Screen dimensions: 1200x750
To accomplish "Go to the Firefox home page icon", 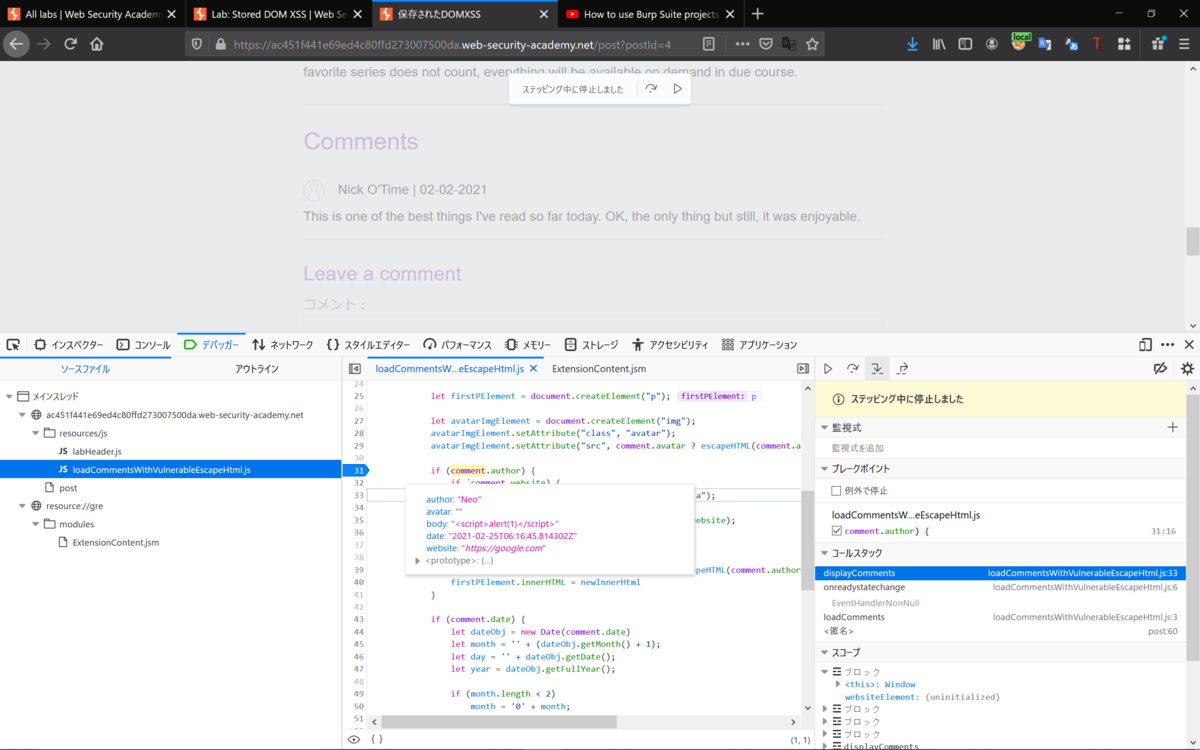I will [x=97, y=44].
